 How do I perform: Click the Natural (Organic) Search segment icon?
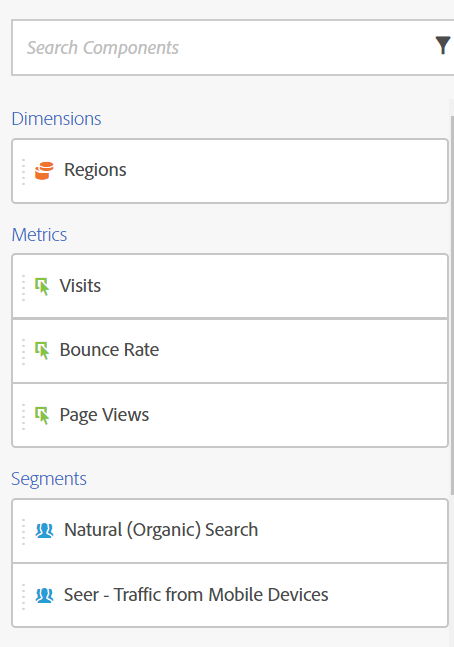44,530
